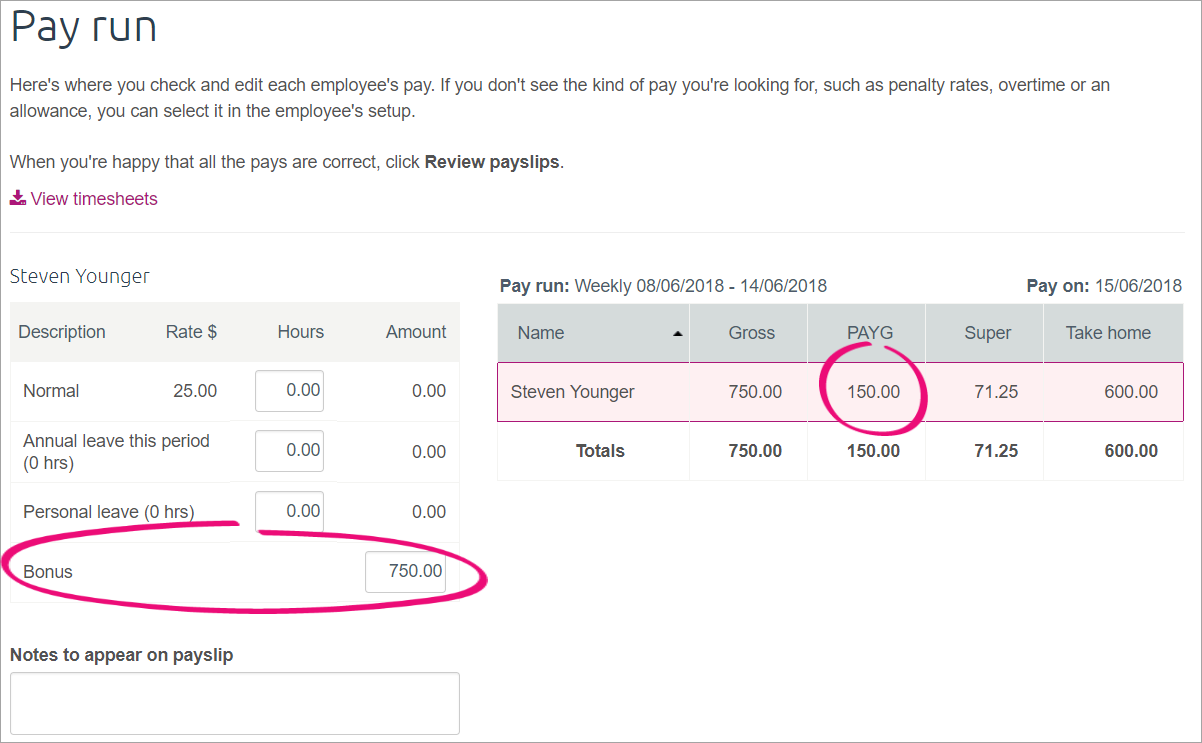Screen dimensions: 1202x743
Task: Click Steven Younger's PAYG amount 150.00
Action: click(x=873, y=392)
